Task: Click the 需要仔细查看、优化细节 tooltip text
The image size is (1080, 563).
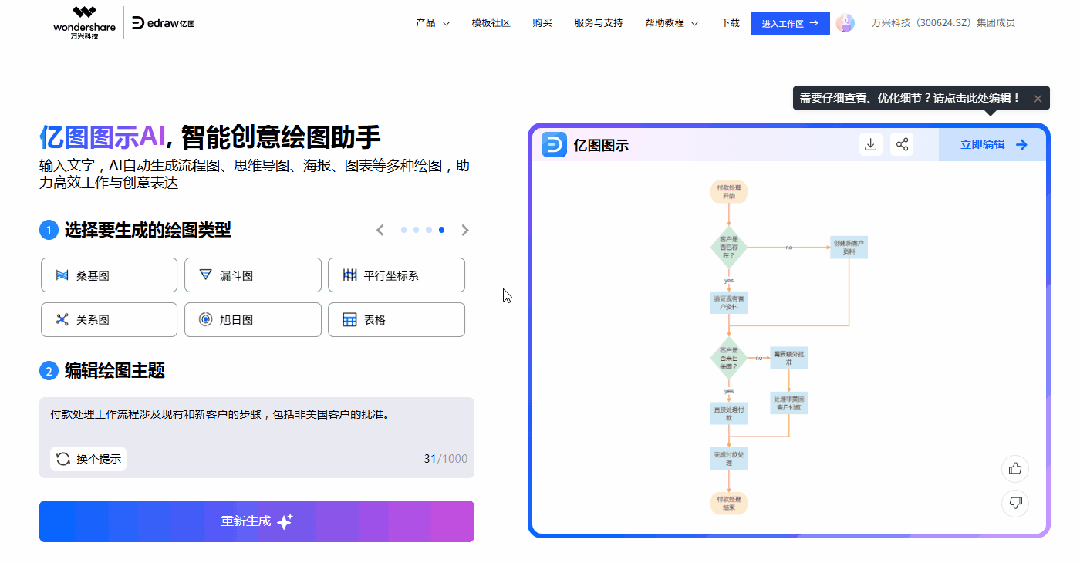Action: coord(909,99)
